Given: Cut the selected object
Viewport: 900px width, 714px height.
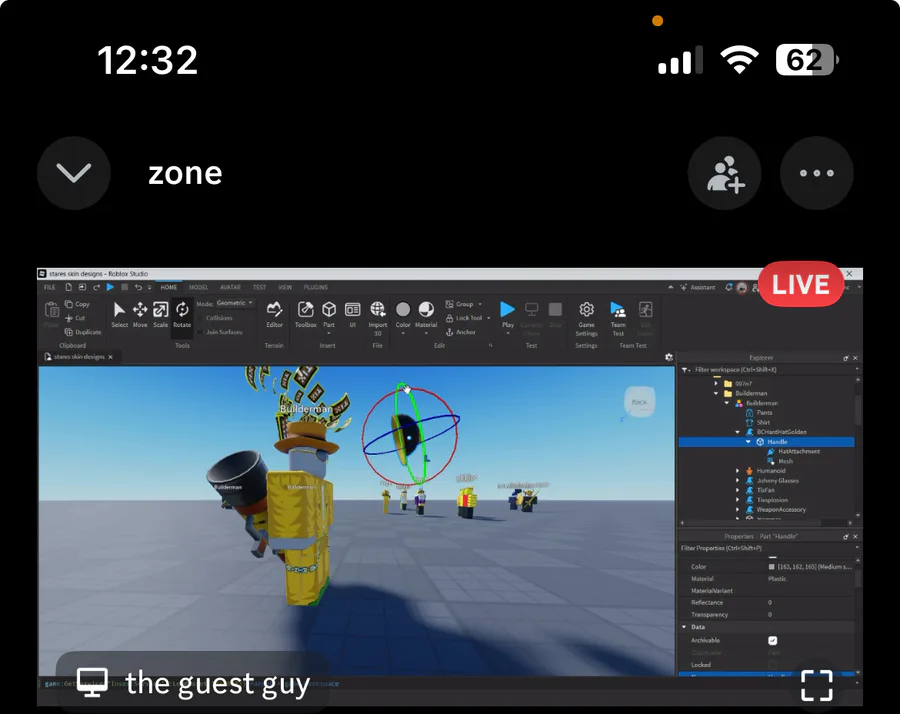Looking at the screenshot, I should pos(75,318).
